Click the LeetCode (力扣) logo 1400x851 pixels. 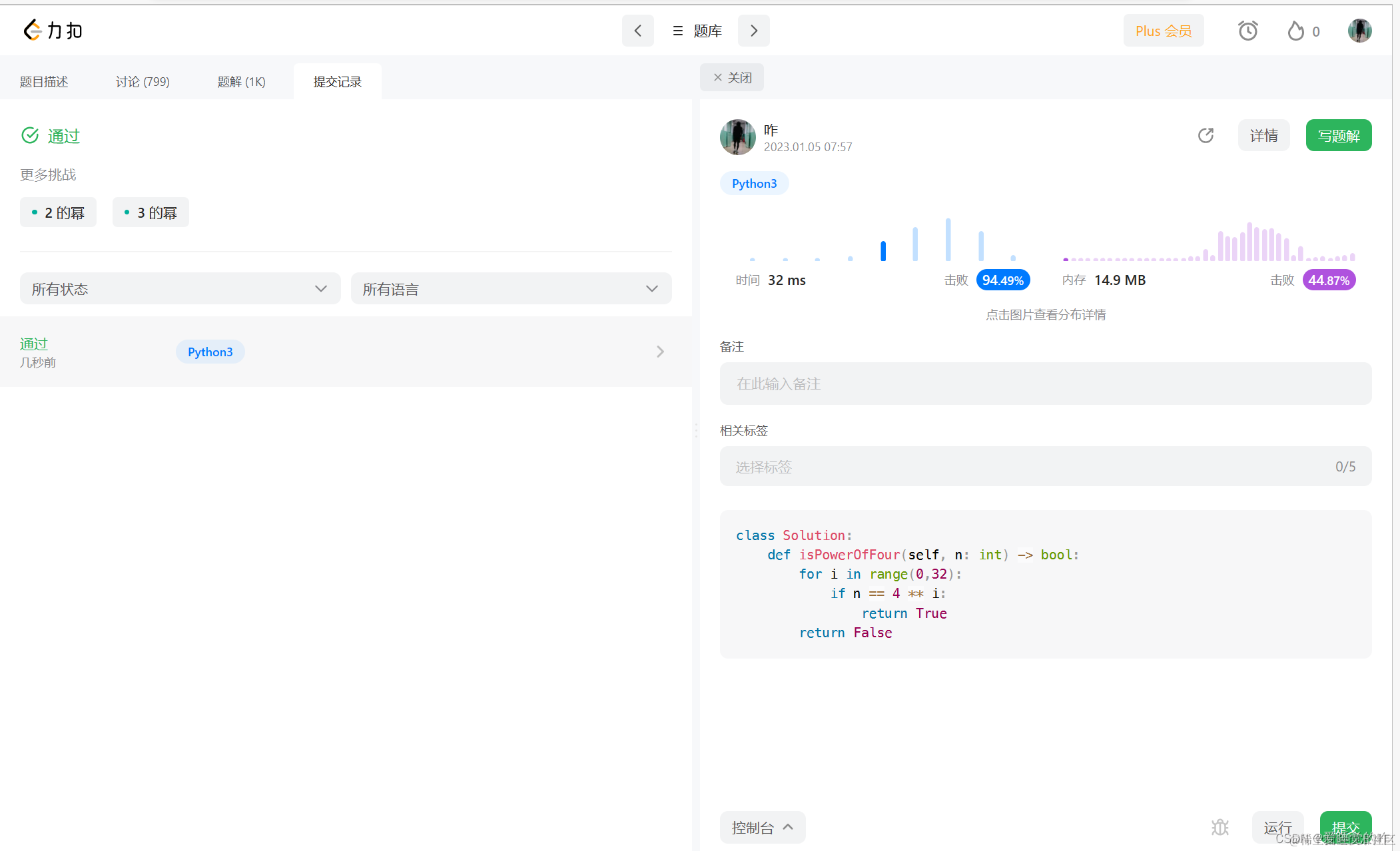pos(53,30)
